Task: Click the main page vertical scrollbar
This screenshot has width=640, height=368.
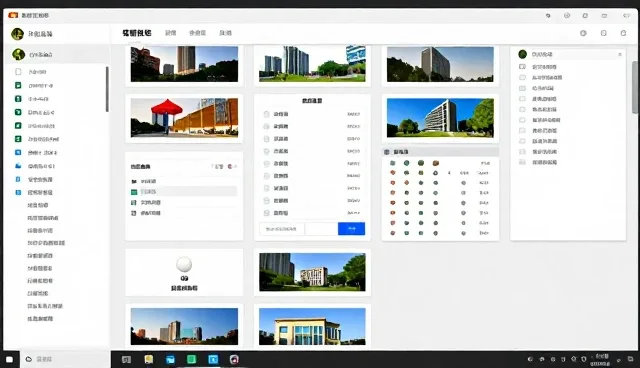Action: click(x=635, y=87)
